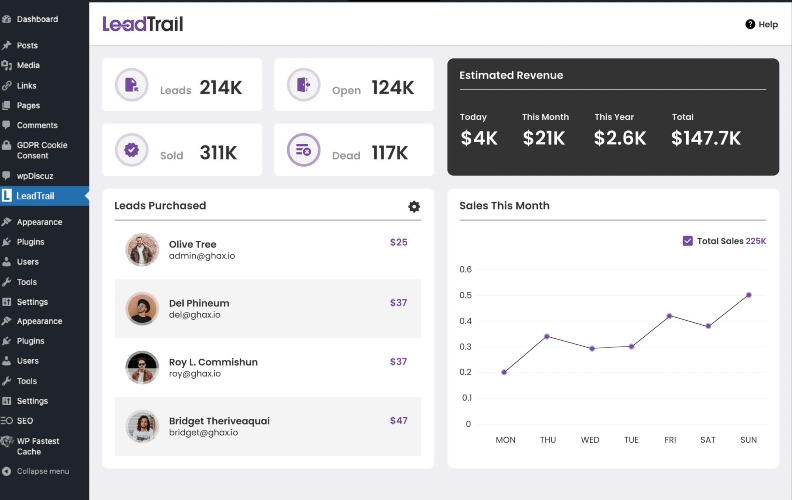
Task: Click the Collapse menu arrow icon
Action: (x=6, y=471)
